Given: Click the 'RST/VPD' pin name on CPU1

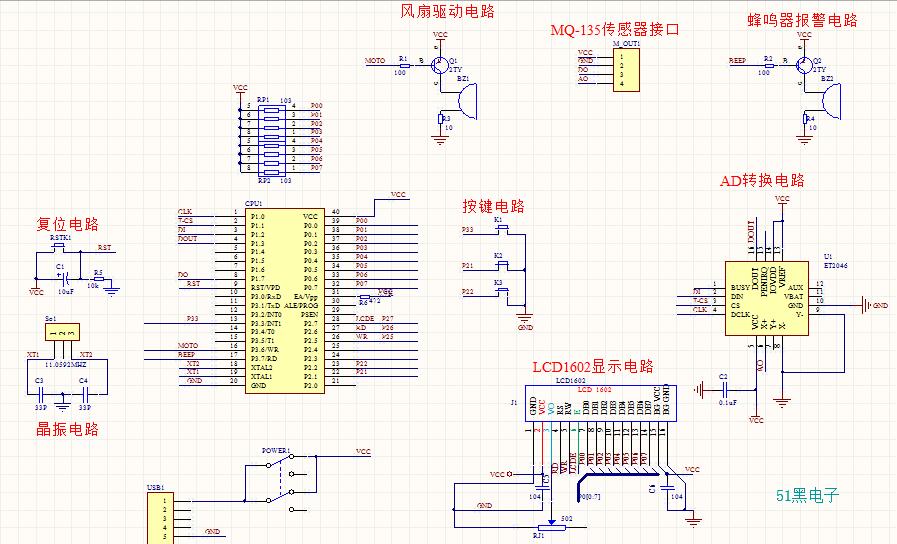Looking at the screenshot, I should pos(265,288).
